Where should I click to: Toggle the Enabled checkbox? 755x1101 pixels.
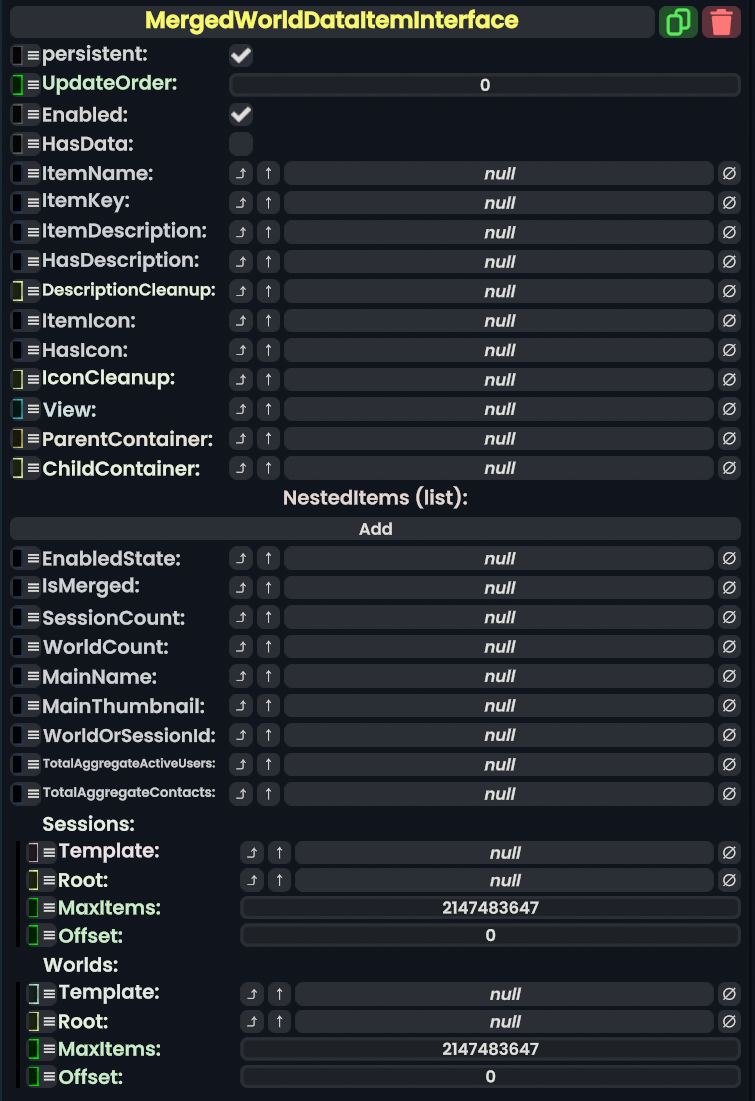coord(241,114)
